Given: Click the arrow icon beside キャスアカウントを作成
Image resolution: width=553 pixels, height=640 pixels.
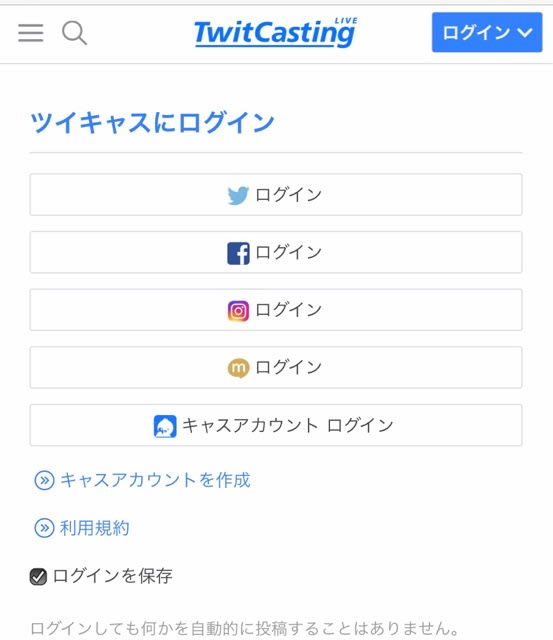Looking at the screenshot, I should click(44, 480).
